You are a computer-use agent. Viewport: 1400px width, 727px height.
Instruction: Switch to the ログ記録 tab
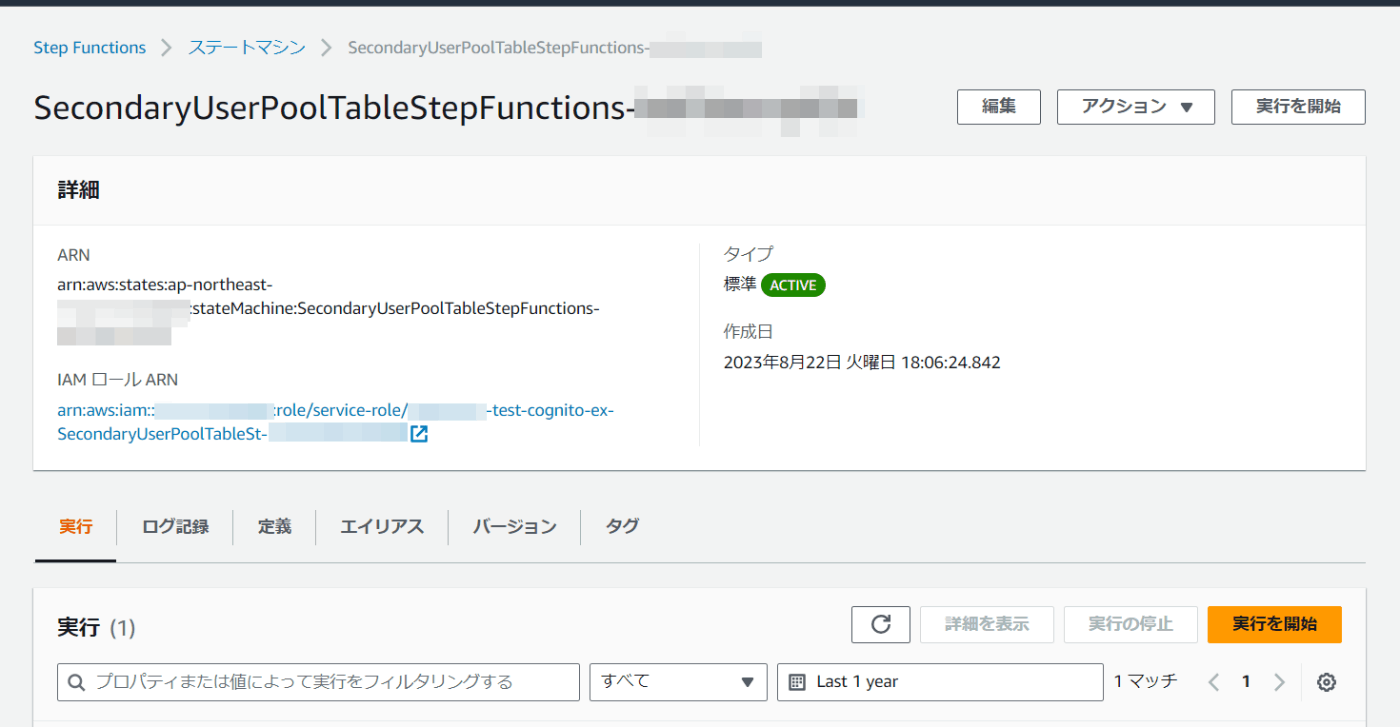175,526
